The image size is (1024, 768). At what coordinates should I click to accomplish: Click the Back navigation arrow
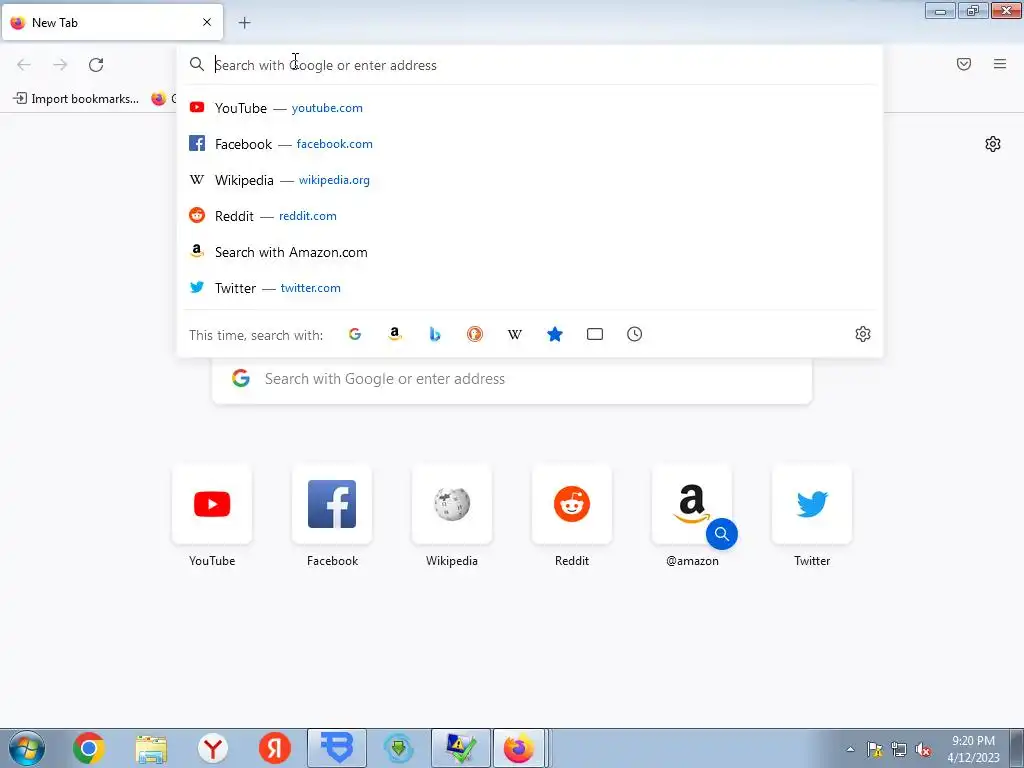[x=24, y=65]
